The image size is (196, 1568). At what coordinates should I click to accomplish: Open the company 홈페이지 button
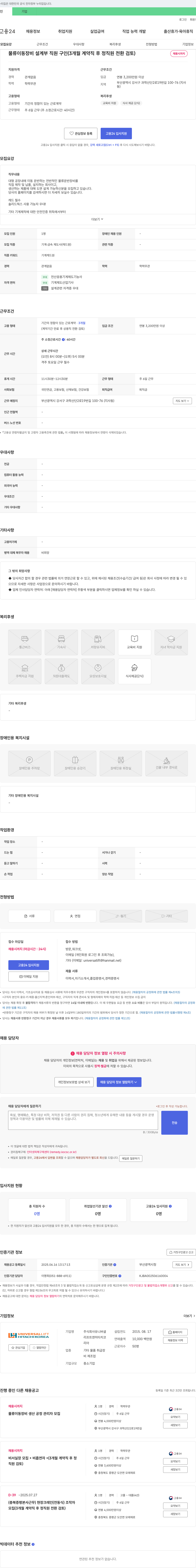point(175,1332)
